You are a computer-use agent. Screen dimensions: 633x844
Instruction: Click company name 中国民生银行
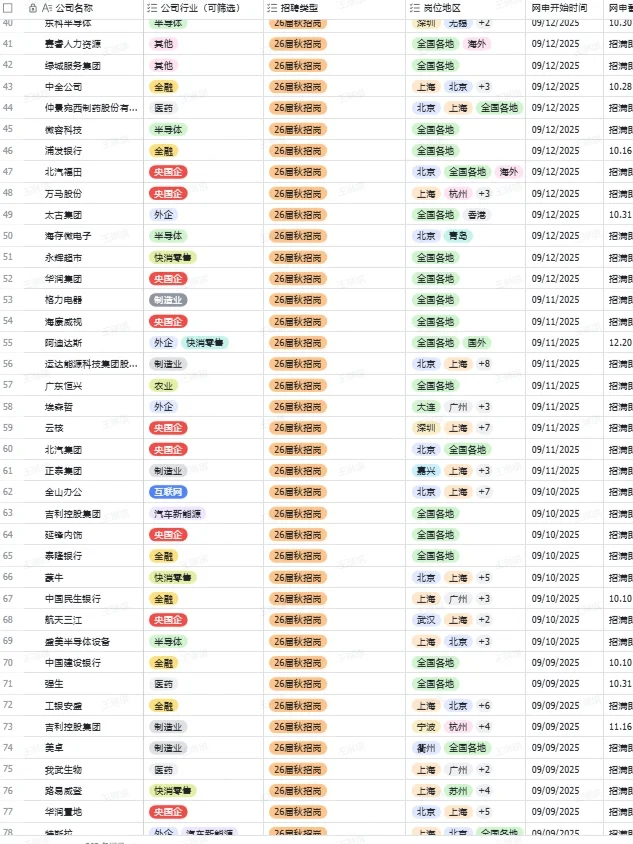[73, 599]
